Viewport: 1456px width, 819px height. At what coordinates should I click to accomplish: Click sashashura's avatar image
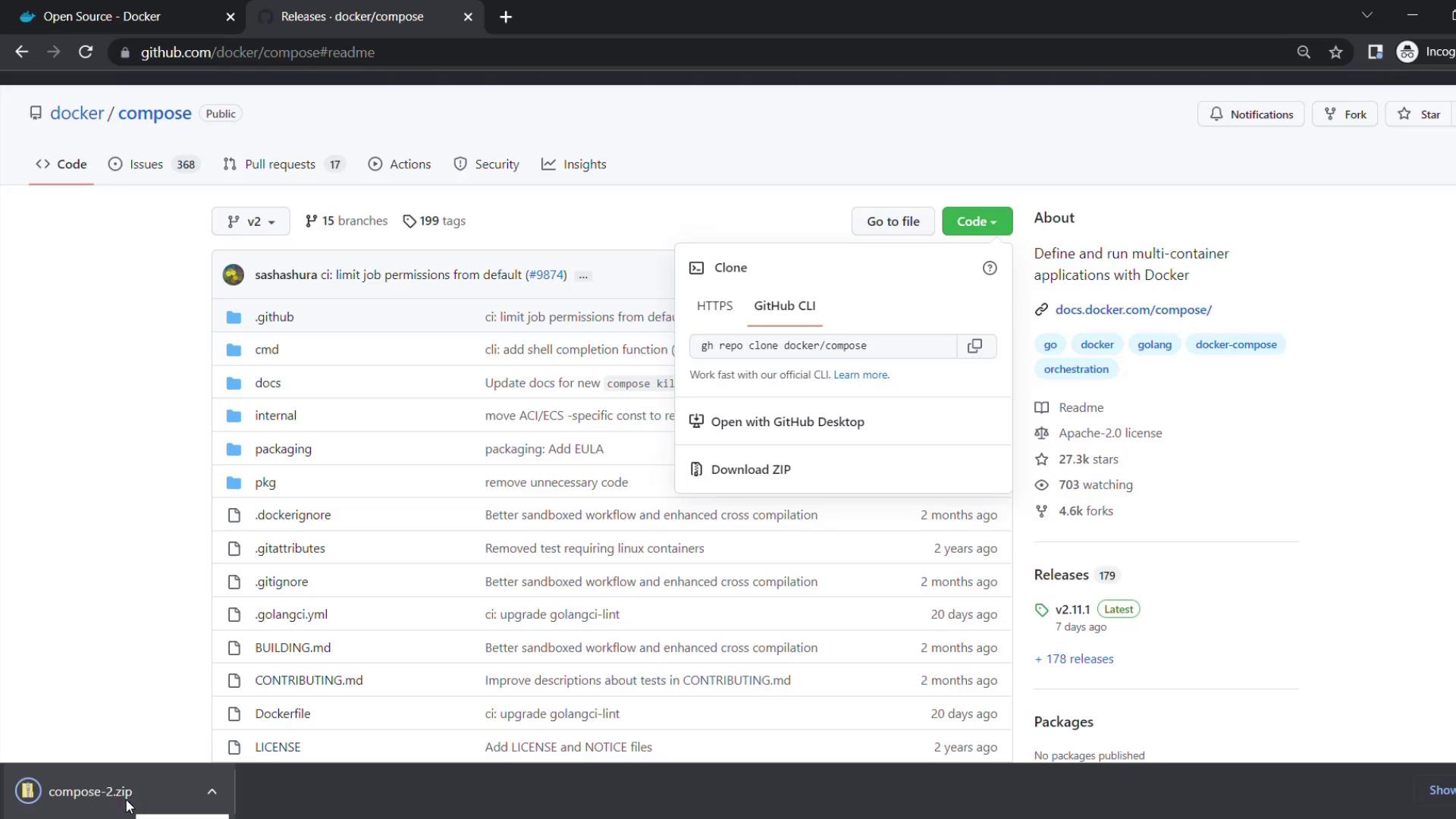tap(234, 275)
